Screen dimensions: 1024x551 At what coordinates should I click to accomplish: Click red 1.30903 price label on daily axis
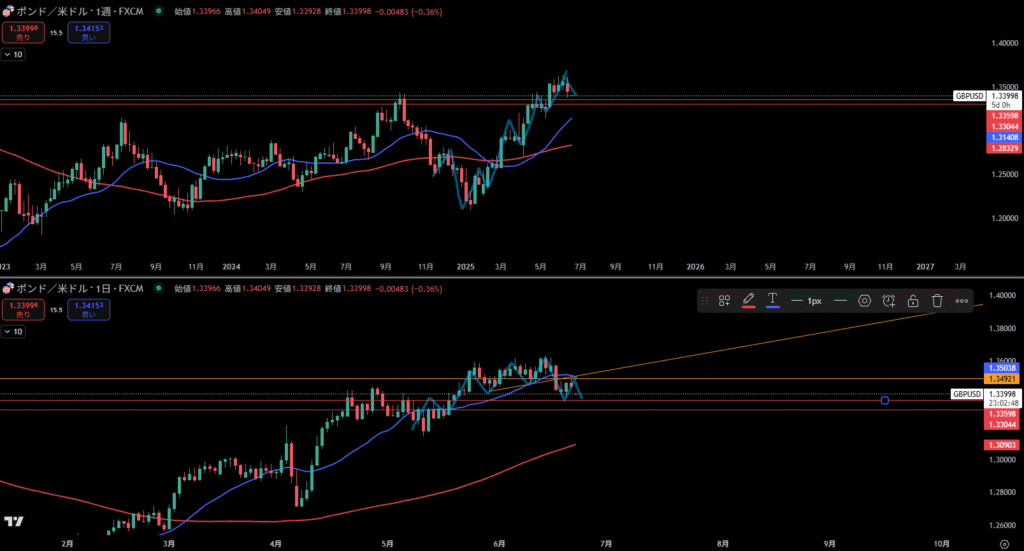click(x=1002, y=445)
